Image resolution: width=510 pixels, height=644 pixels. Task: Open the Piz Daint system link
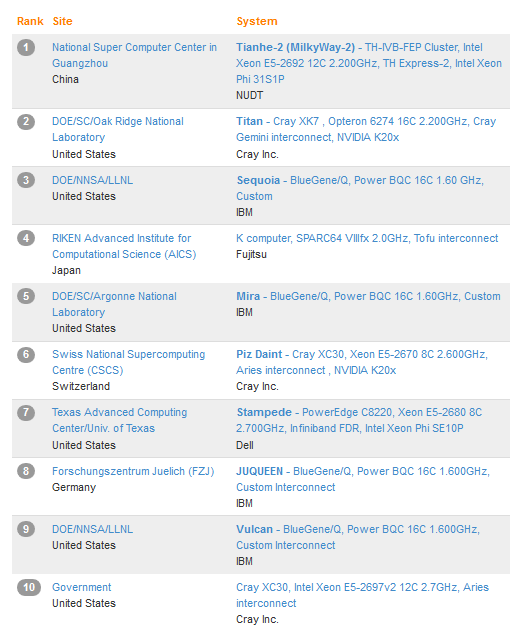pyautogui.click(x=362, y=362)
